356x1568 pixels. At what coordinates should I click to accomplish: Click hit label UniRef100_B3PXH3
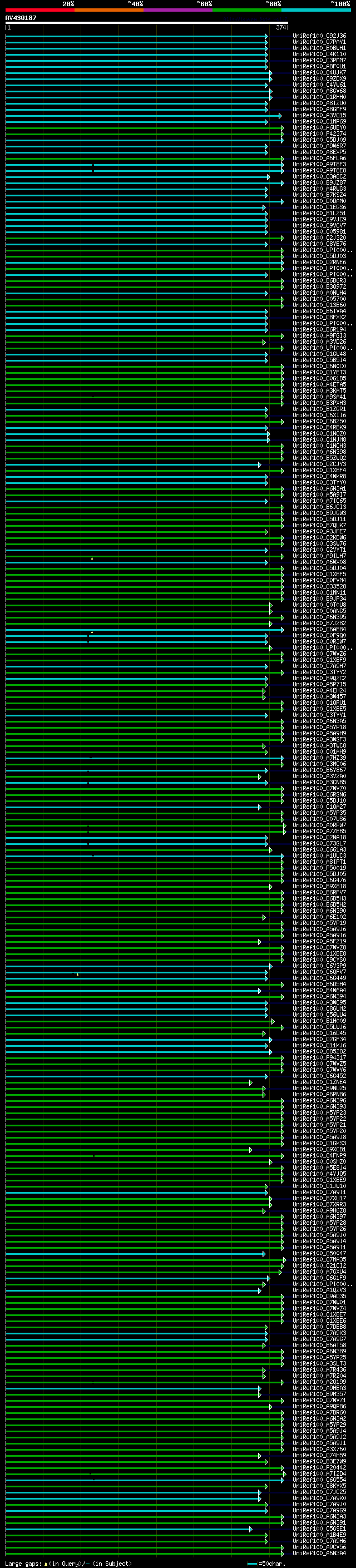pyautogui.click(x=319, y=403)
